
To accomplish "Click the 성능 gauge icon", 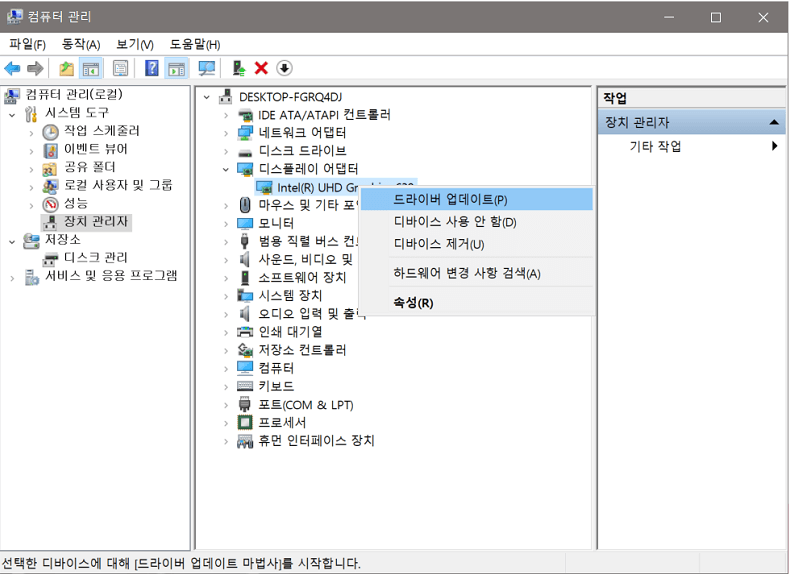I will [50, 204].
